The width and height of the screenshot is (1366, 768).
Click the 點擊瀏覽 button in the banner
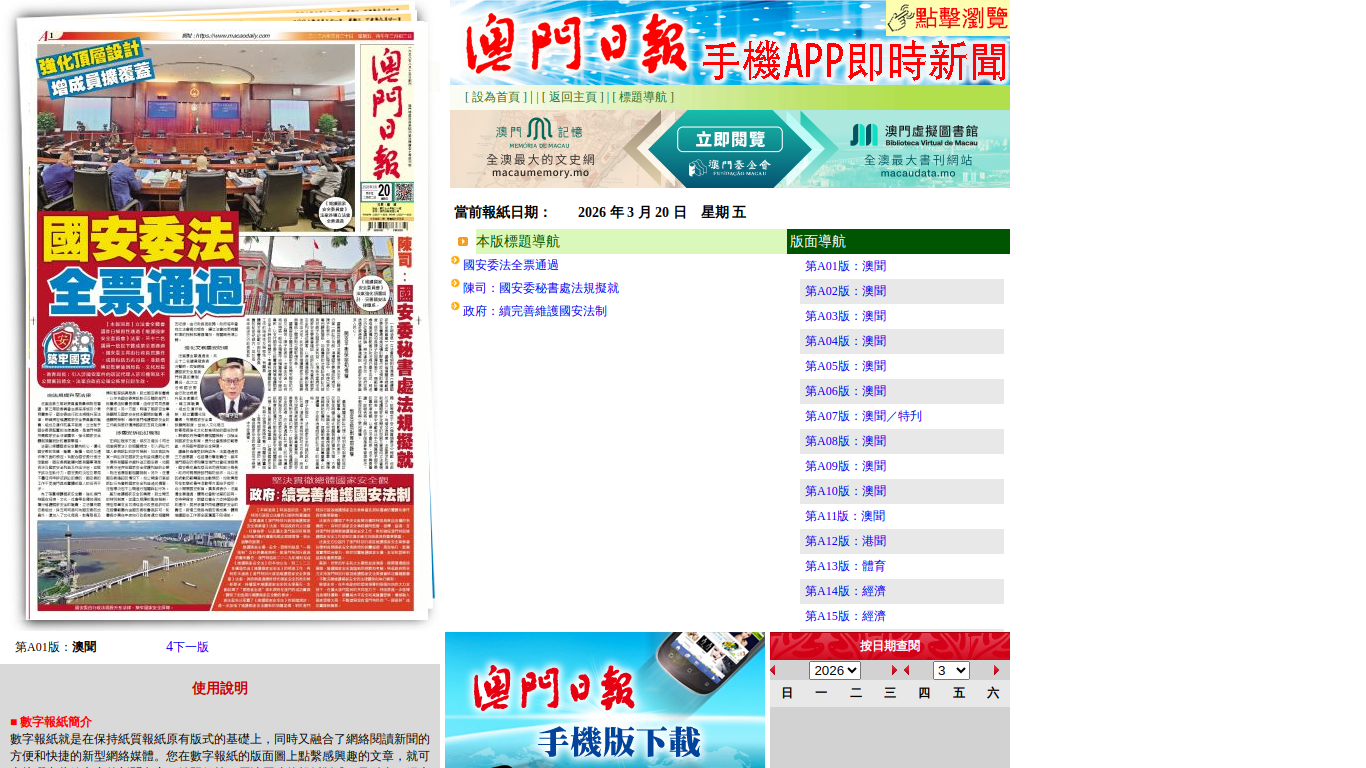click(947, 17)
